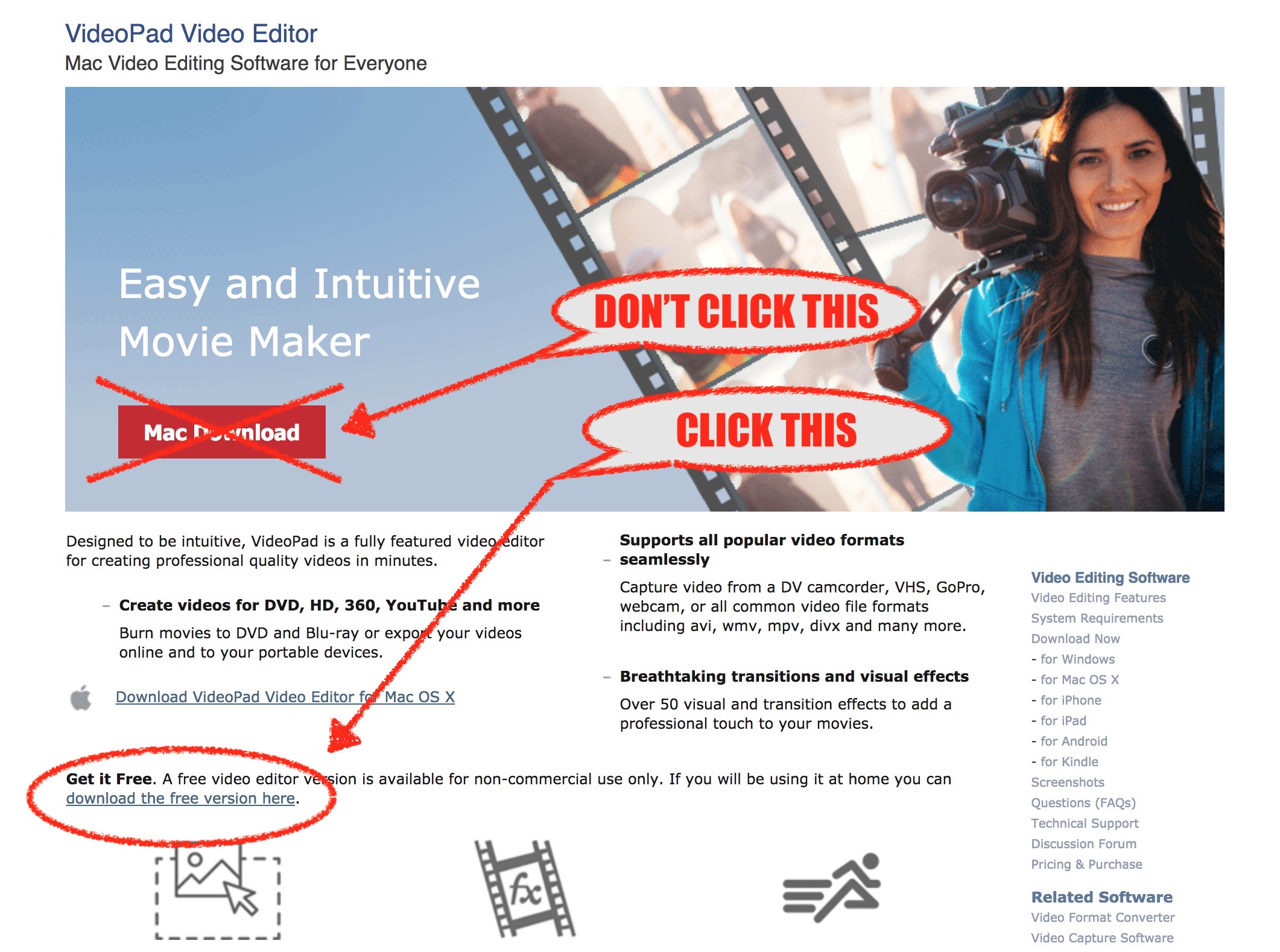Open Questions (FAQs) link

point(1083,802)
